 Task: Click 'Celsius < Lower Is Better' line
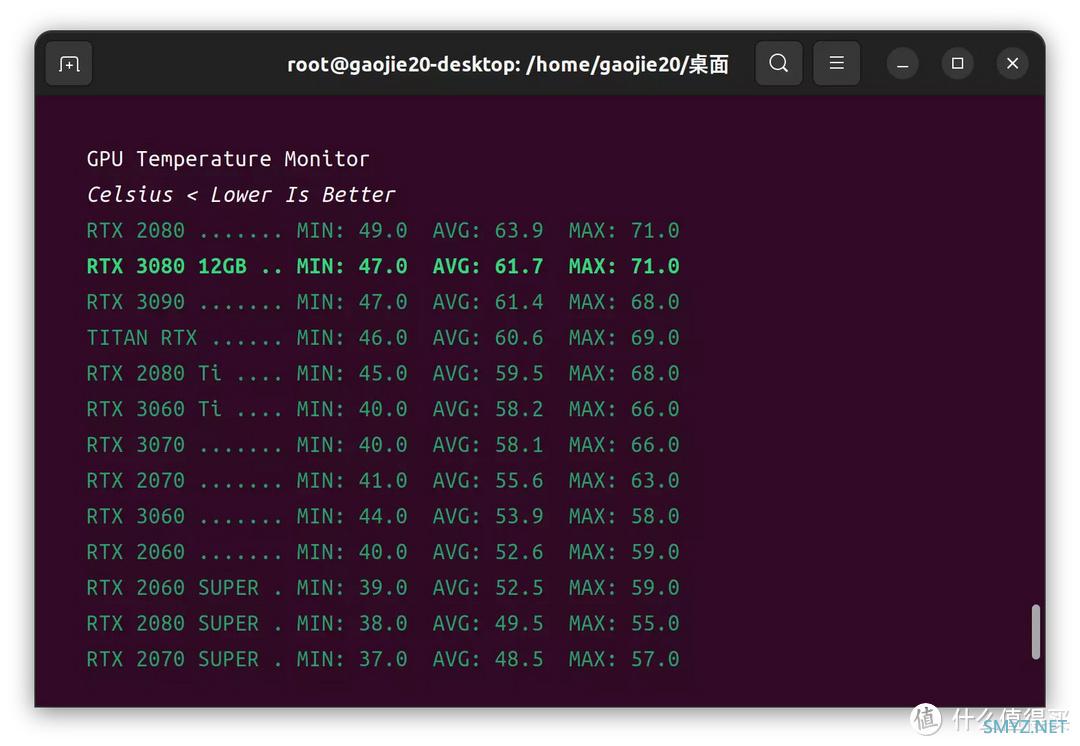click(x=240, y=195)
